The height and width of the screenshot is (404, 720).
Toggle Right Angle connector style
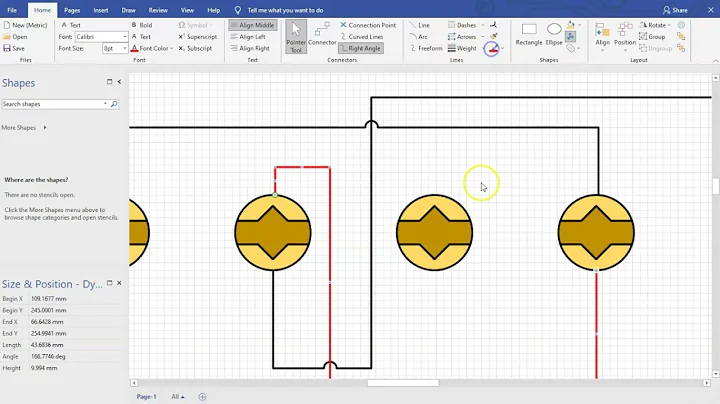click(x=360, y=48)
